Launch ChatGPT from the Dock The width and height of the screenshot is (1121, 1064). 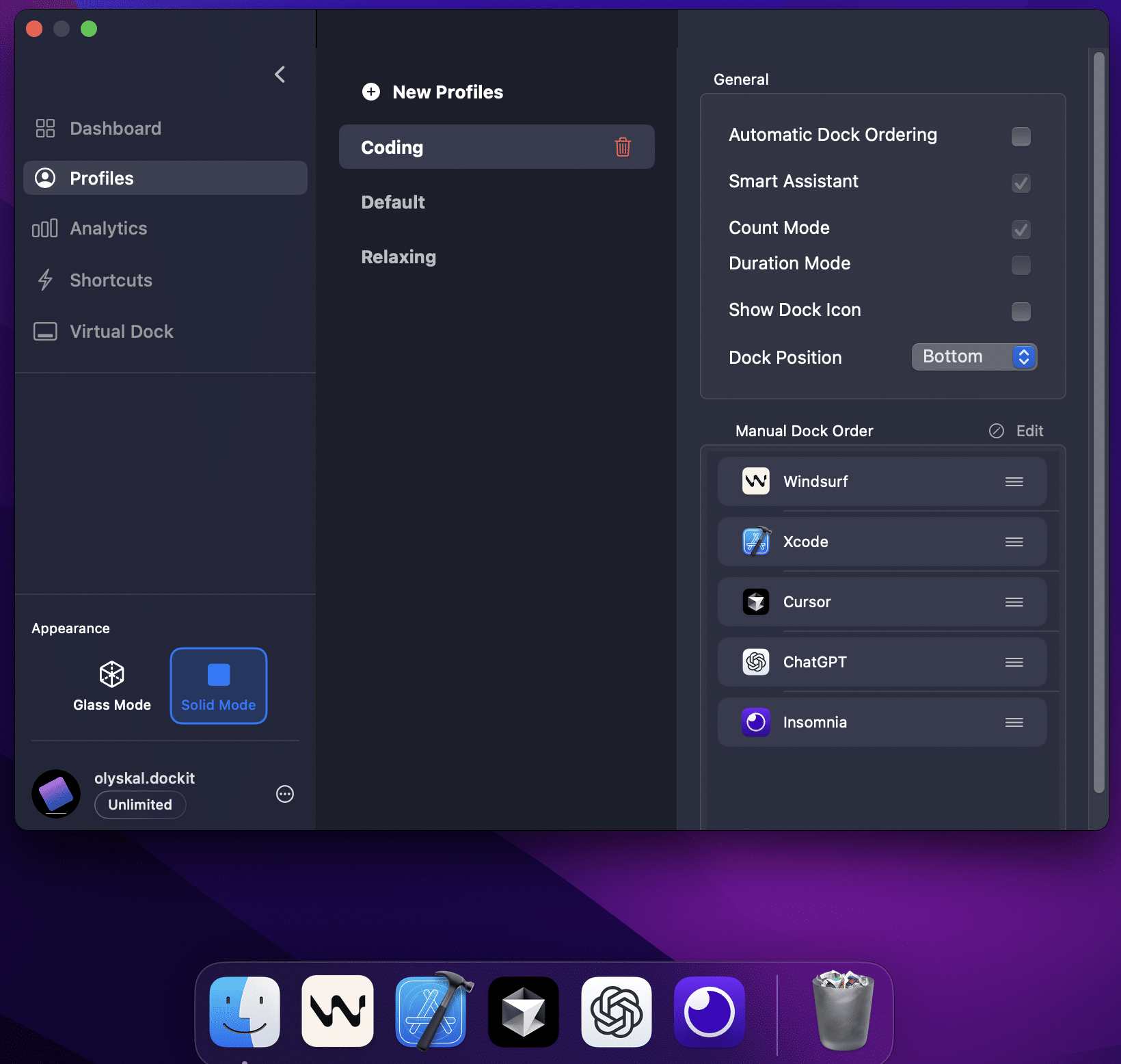pyautogui.click(x=617, y=1012)
